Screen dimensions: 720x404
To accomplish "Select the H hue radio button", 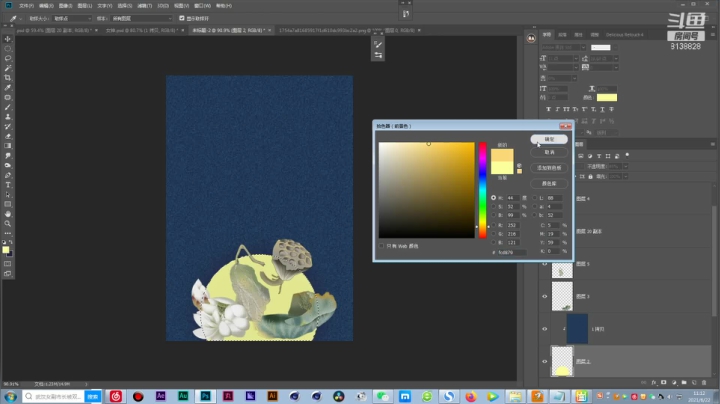I will click(494, 198).
